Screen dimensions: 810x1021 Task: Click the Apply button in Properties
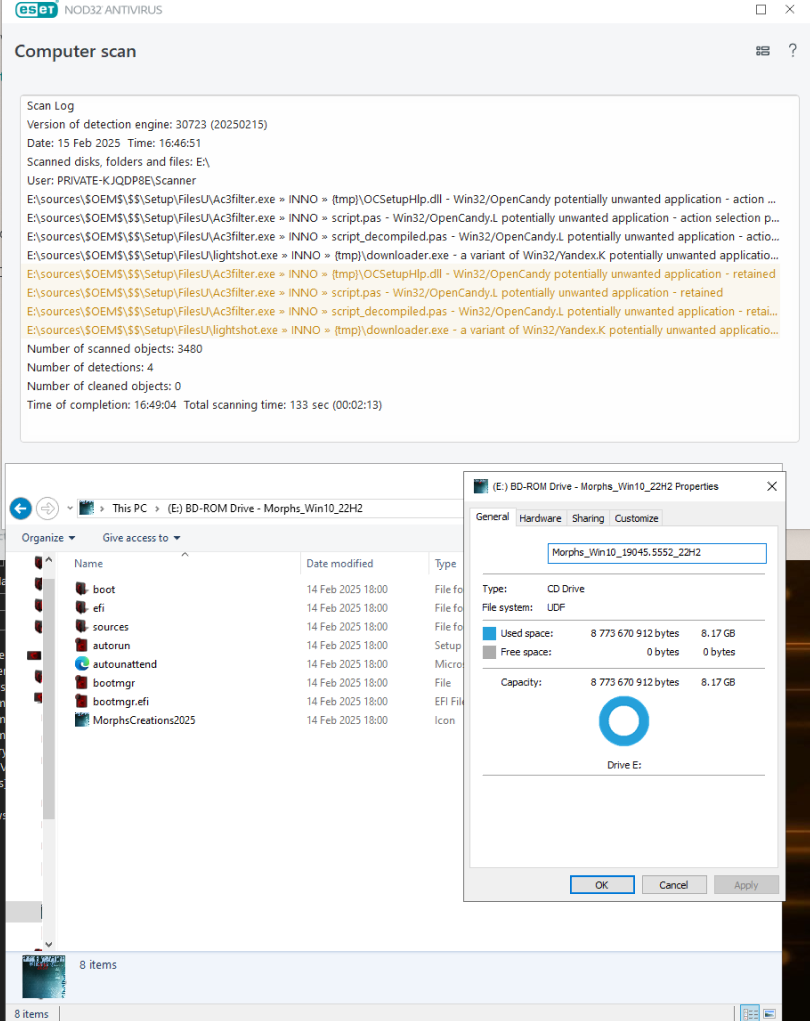pyautogui.click(x=746, y=885)
